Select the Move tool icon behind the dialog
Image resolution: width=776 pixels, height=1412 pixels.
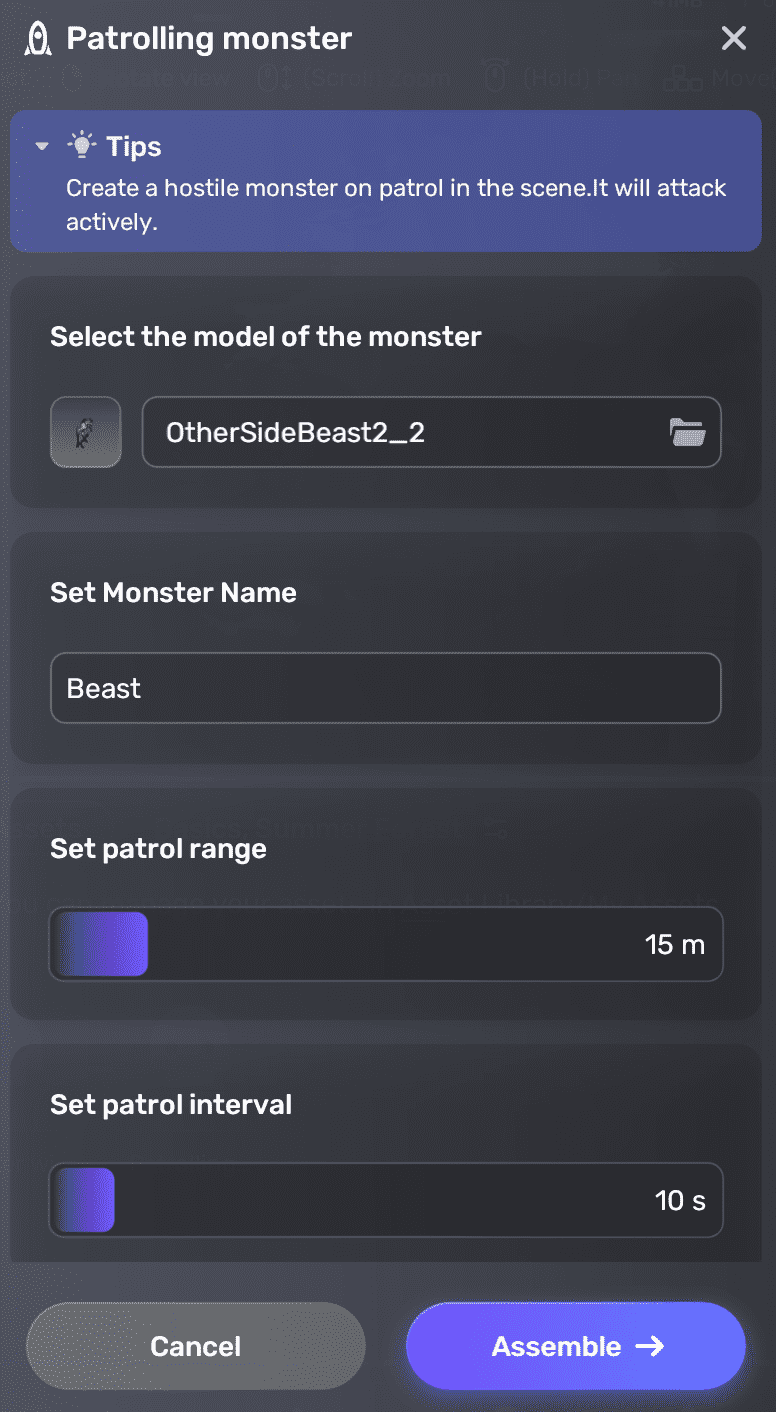click(x=685, y=78)
